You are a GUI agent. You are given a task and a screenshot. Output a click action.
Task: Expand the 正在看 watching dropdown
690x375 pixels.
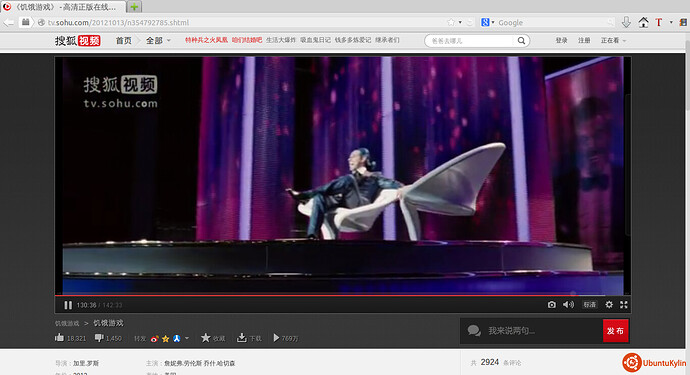(613, 40)
